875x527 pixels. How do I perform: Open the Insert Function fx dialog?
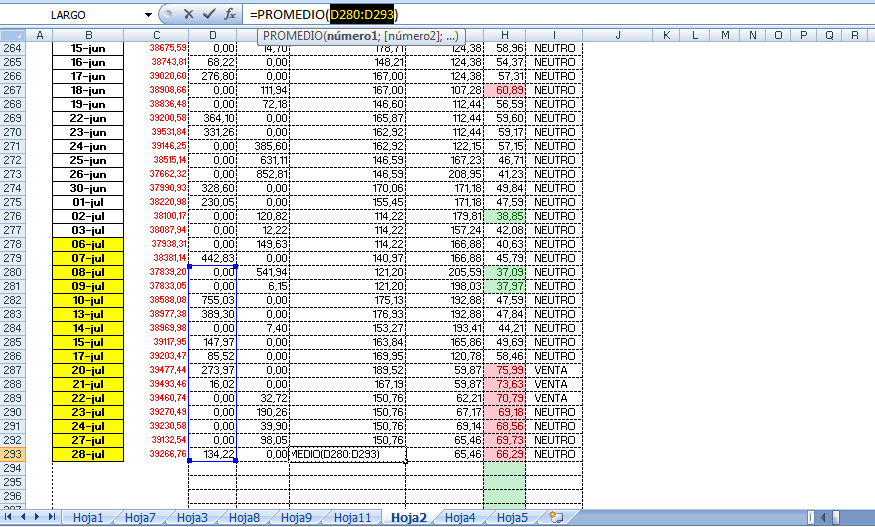coord(230,15)
